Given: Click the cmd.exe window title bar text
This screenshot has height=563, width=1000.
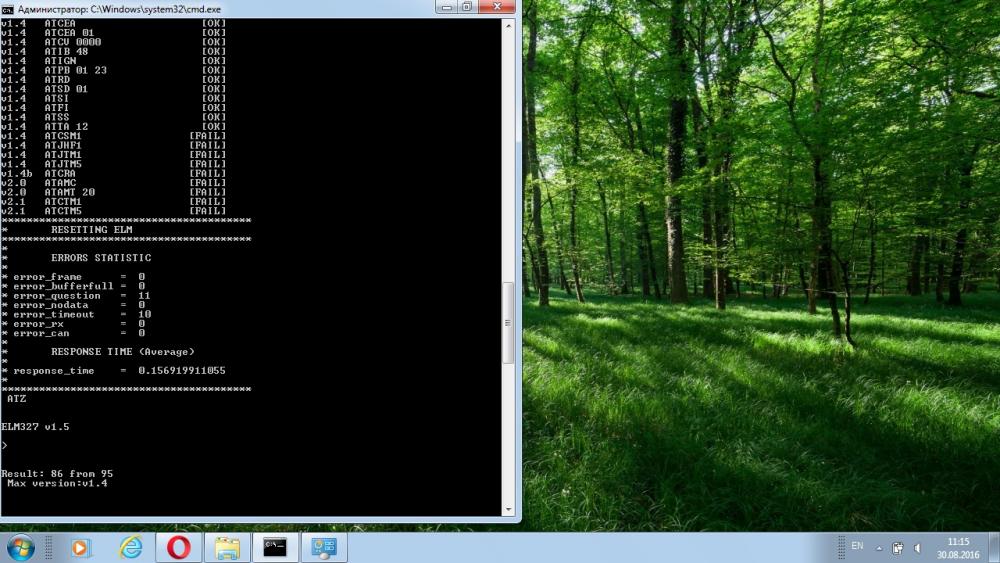Looking at the screenshot, I should coord(119,9).
